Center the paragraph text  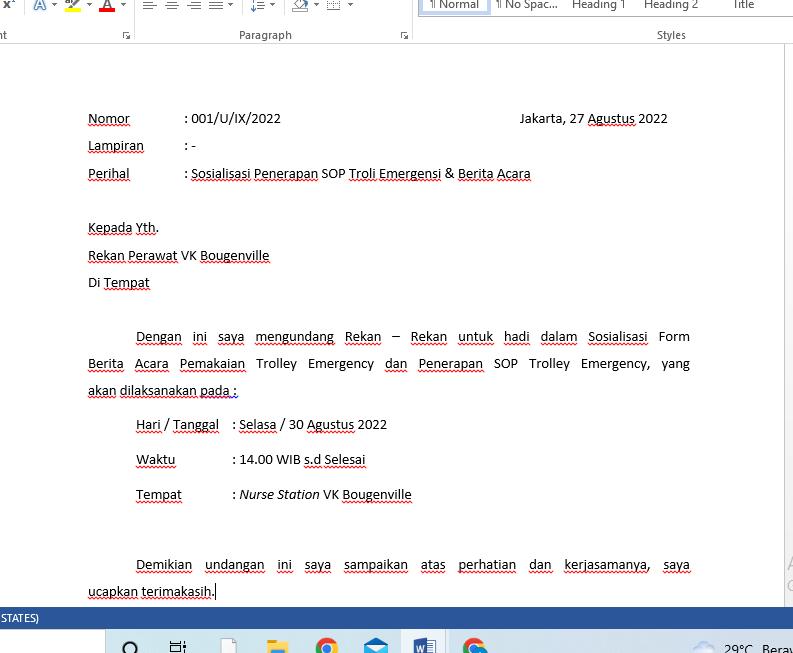172,5
